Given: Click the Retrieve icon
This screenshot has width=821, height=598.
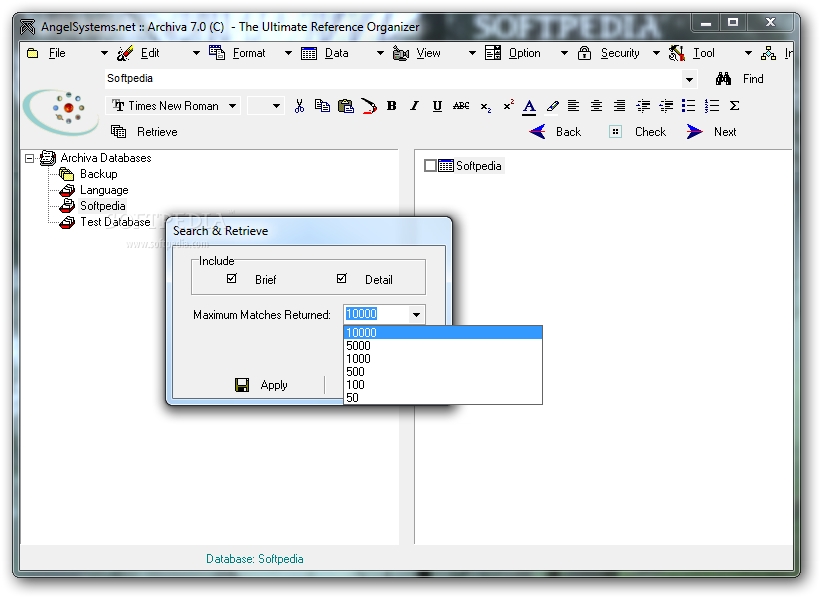Looking at the screenshot, I should click(118, 131).
